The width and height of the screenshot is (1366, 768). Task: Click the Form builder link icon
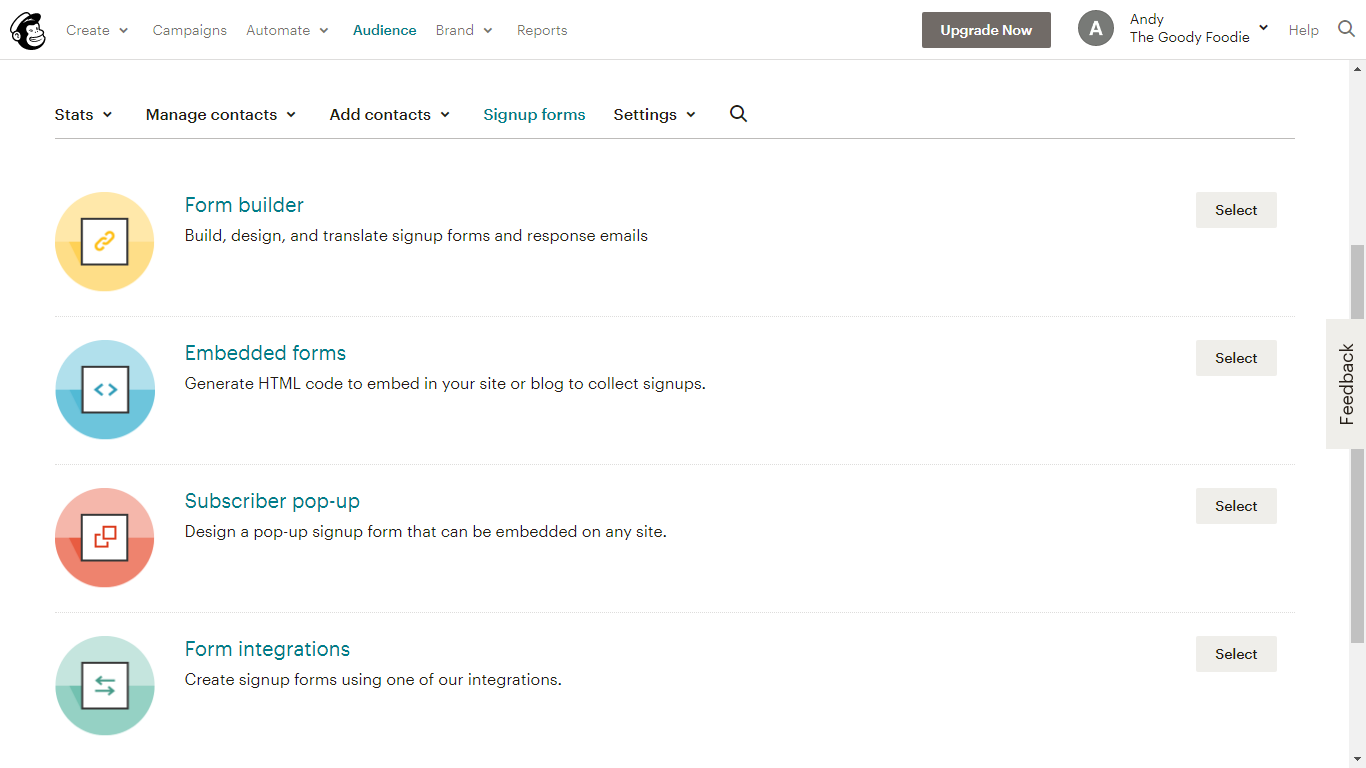tap(105, 242)
